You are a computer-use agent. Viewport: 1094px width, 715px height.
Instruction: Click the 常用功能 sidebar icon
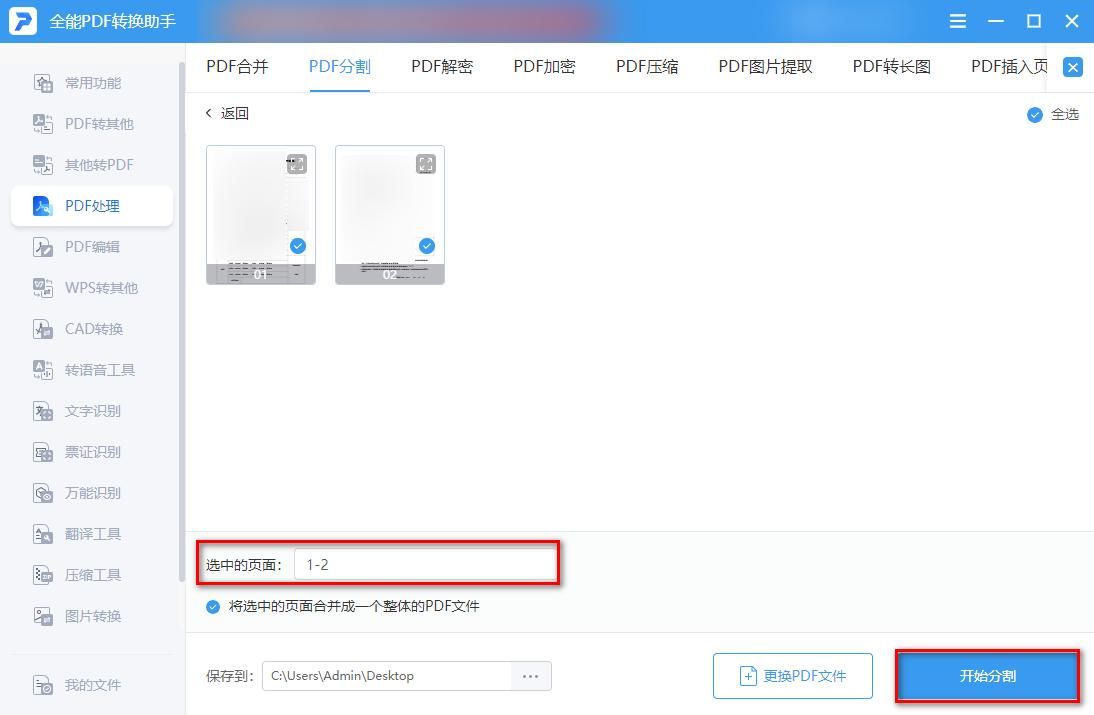pyautogui.click(x=43, y=83)
